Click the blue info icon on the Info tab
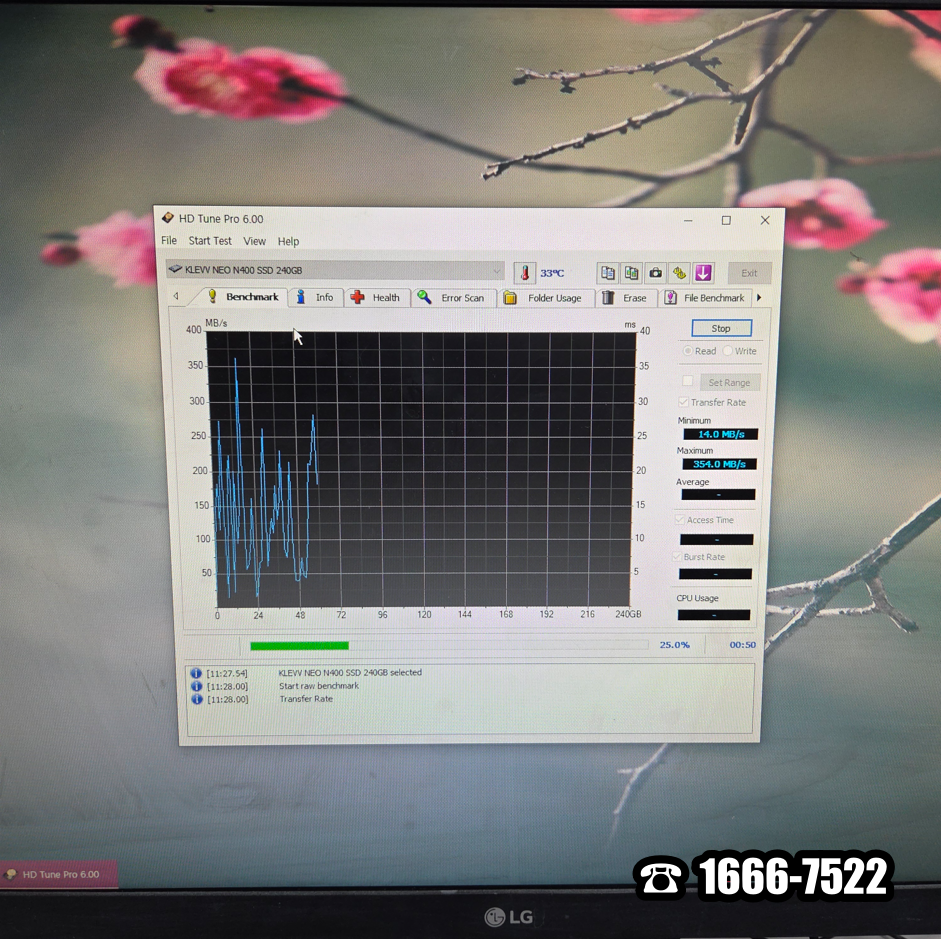941x939 pixels. (x=301, y=297)
